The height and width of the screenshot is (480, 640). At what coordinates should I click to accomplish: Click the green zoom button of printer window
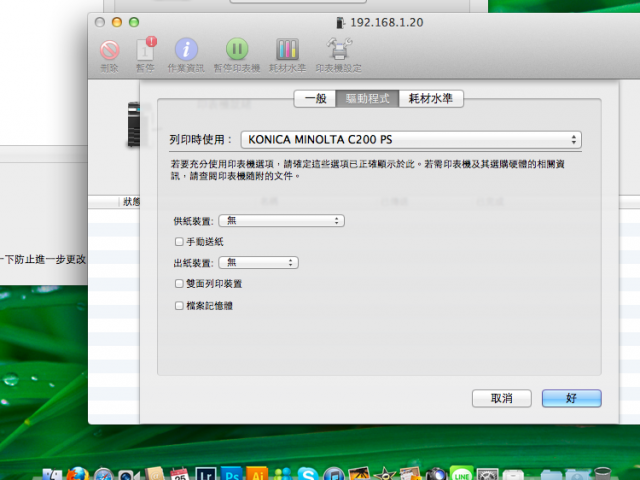coord(134,22)
